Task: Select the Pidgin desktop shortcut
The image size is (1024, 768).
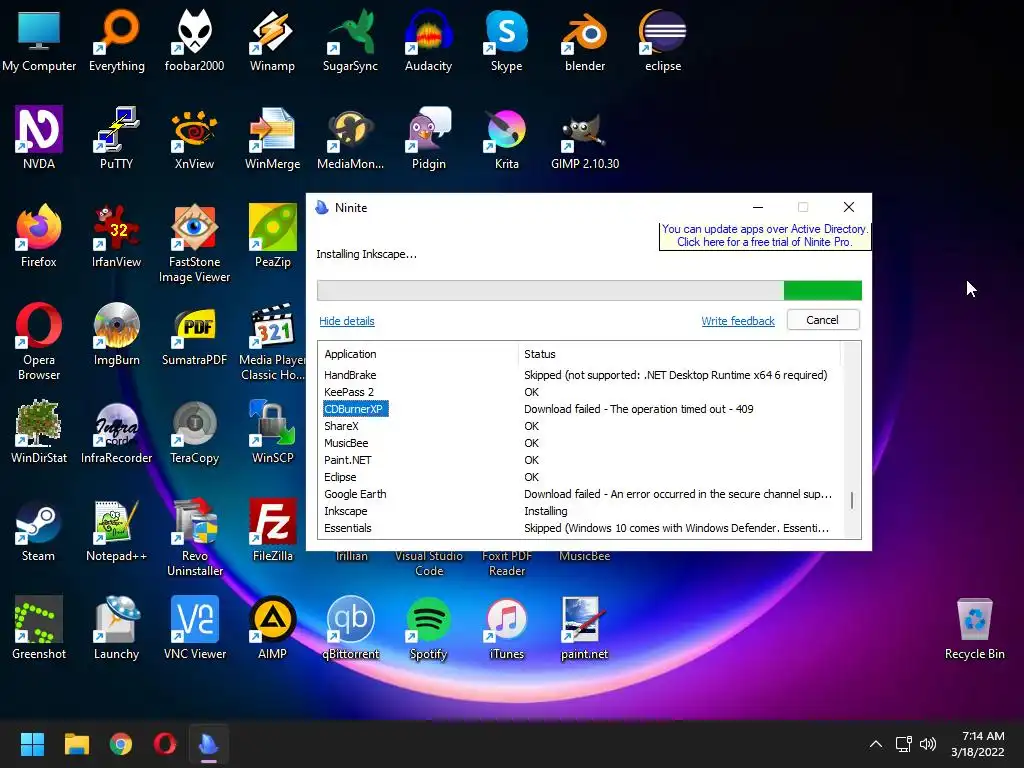Action: pyautogui.click(x=428, y=138)
